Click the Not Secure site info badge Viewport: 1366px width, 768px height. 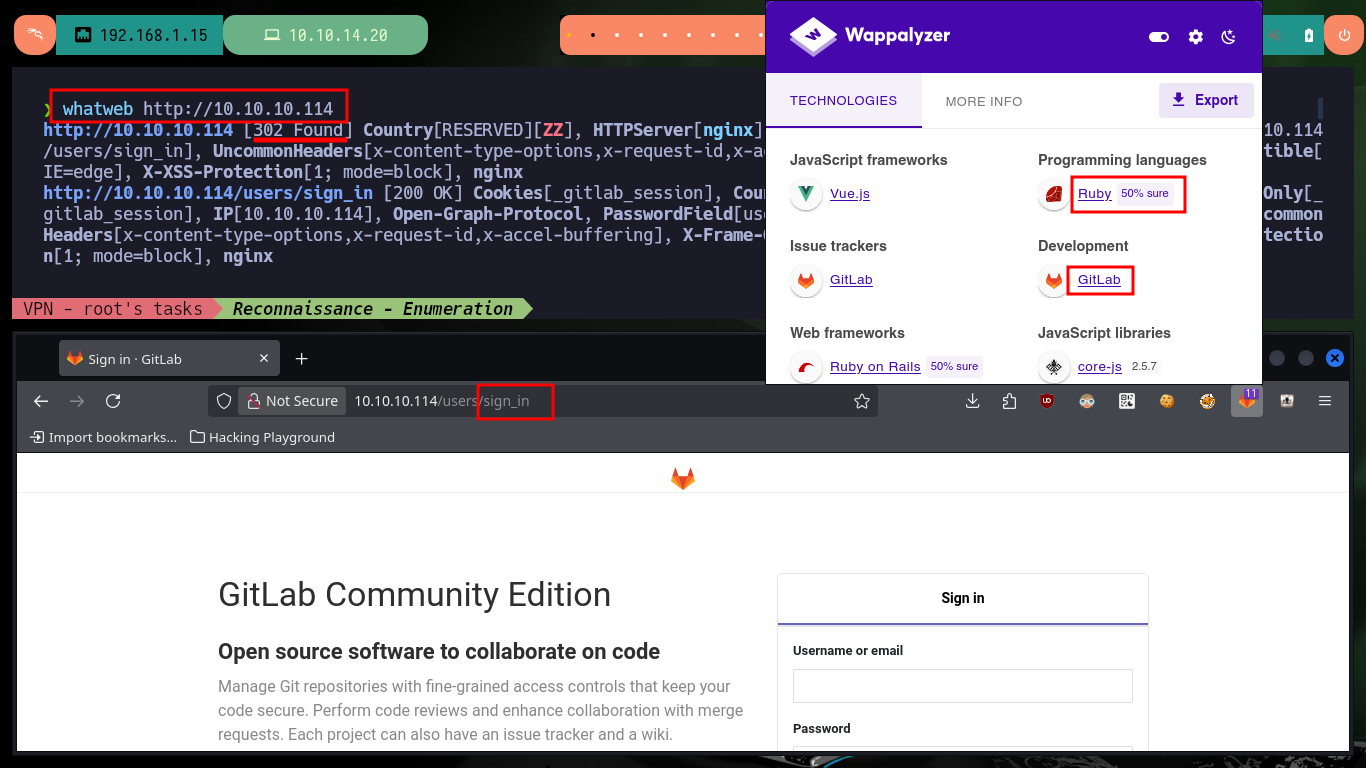292,401
